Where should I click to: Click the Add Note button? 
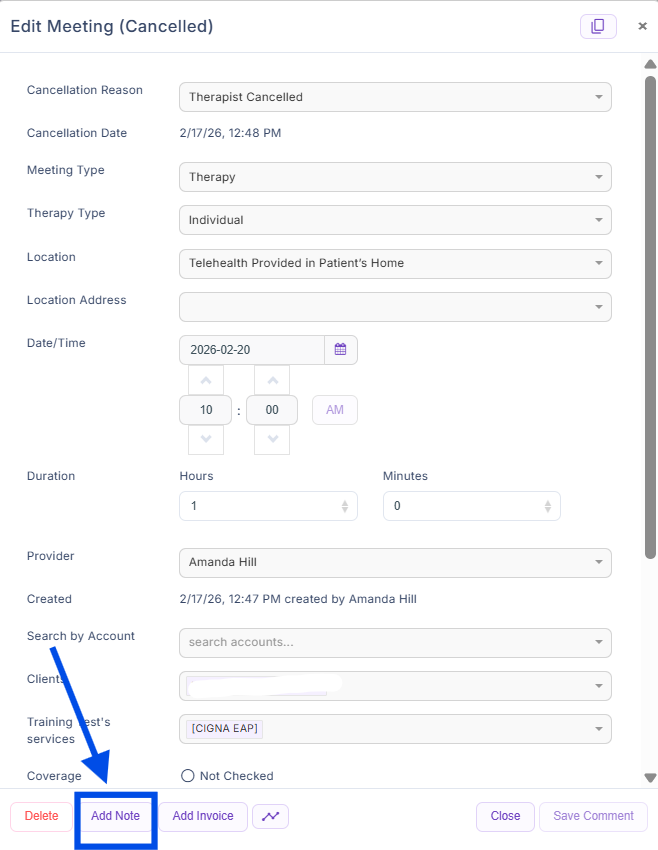pos(115,816)
